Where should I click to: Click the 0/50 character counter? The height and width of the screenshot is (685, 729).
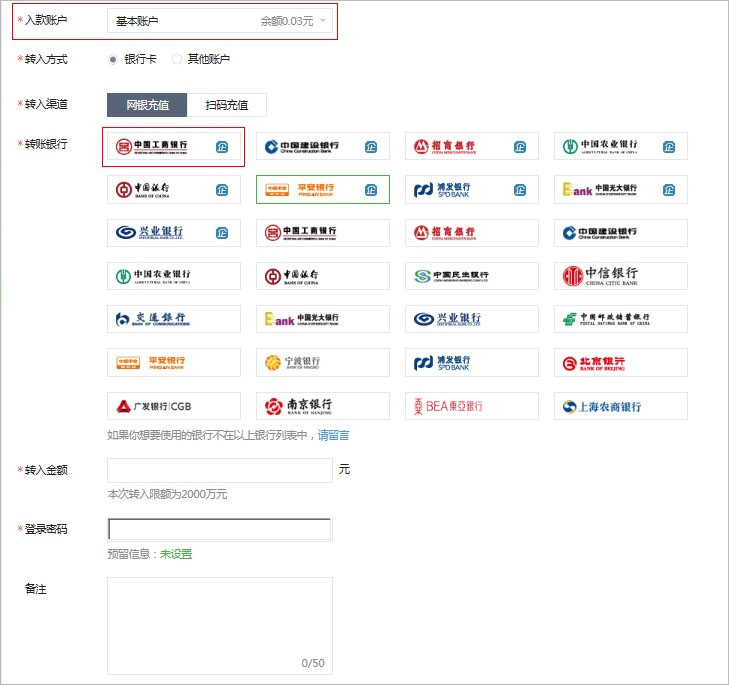[x=313, y=663]
